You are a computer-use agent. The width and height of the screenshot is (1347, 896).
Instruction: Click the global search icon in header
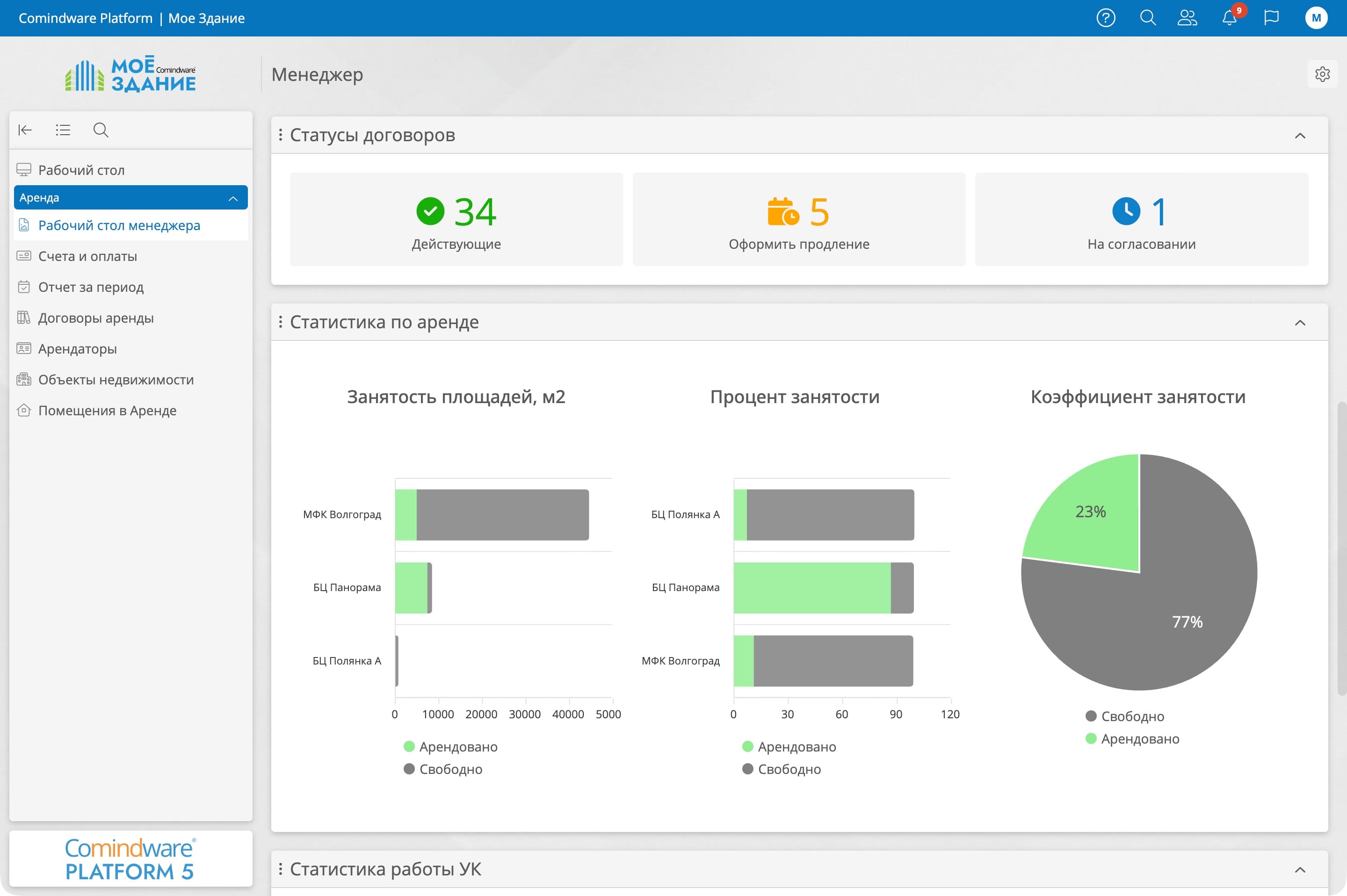tap(1148, 18)
